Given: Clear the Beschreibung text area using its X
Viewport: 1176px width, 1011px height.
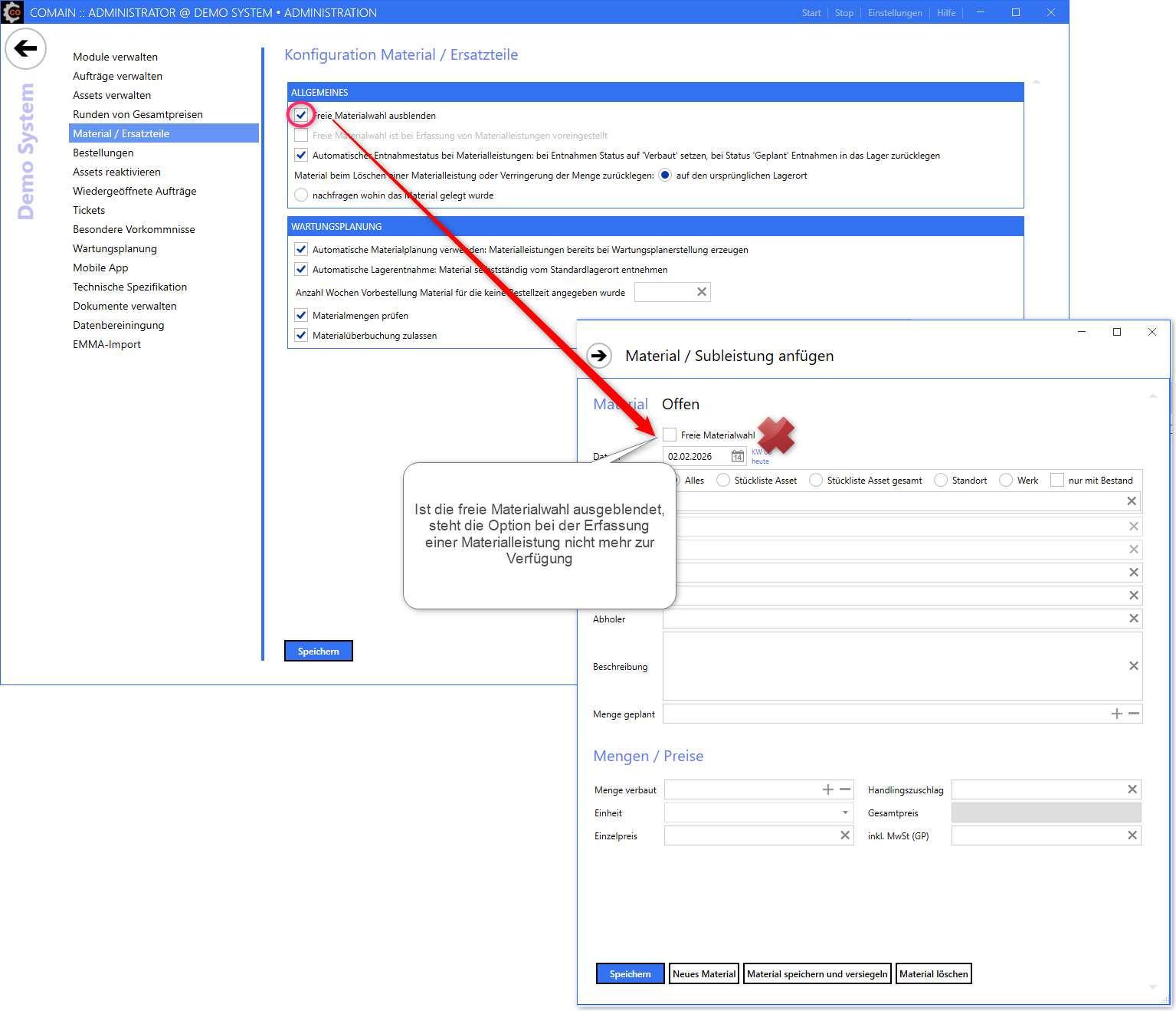Looking at the screenshot, I should click(x=1133, y=666).
